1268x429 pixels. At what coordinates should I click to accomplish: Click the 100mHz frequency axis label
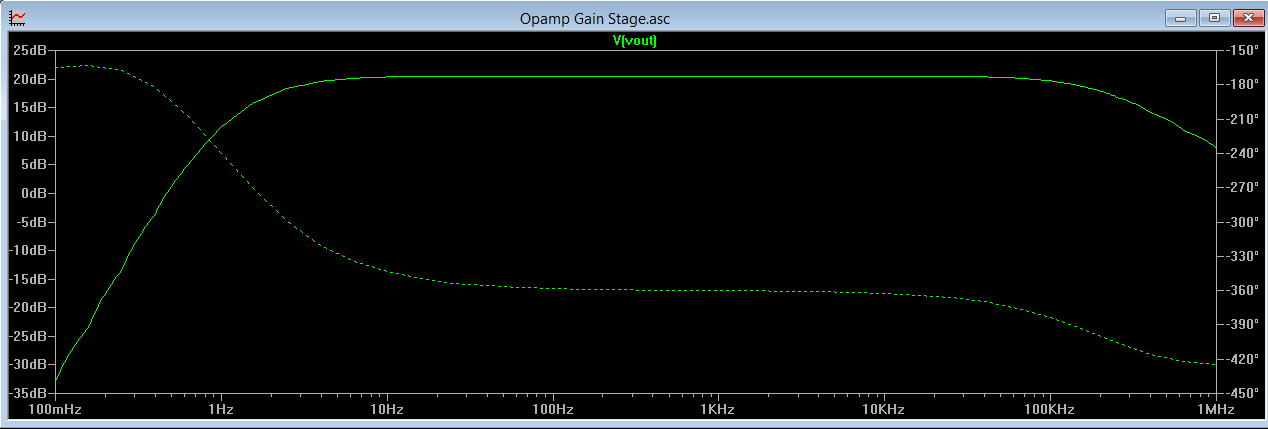pos(55,410)
